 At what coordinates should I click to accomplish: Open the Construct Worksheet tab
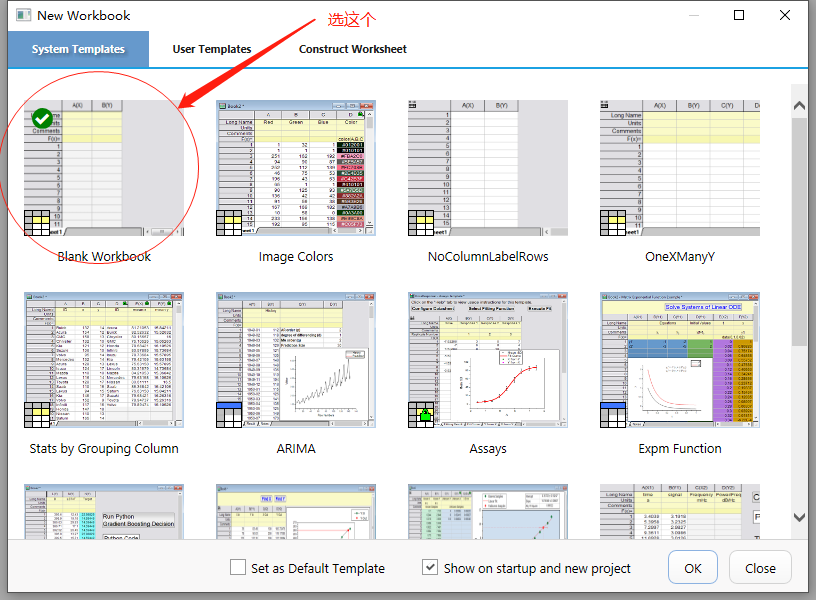pyautogui.click(x=352, y=49)
